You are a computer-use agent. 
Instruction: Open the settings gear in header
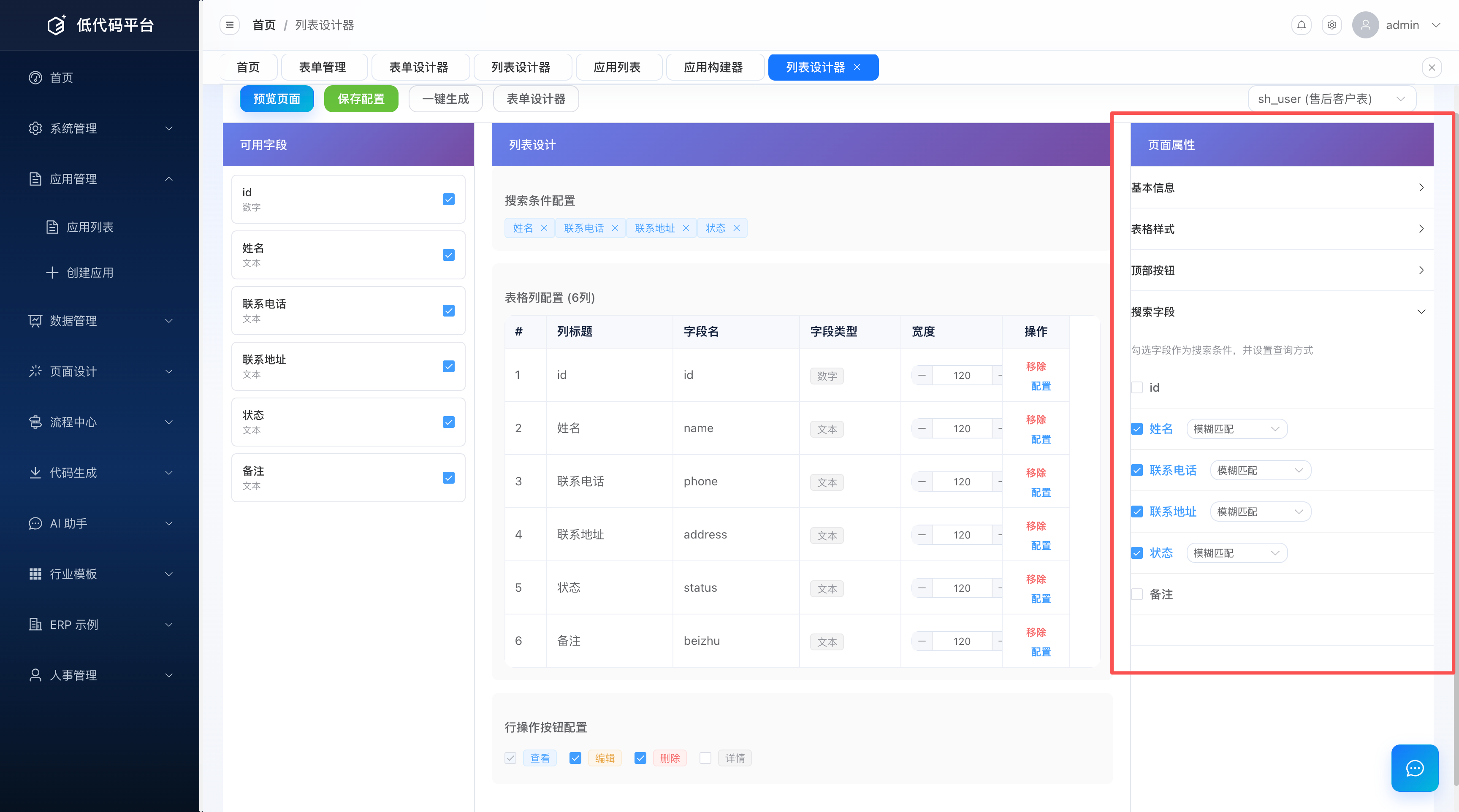[1332, 25]
